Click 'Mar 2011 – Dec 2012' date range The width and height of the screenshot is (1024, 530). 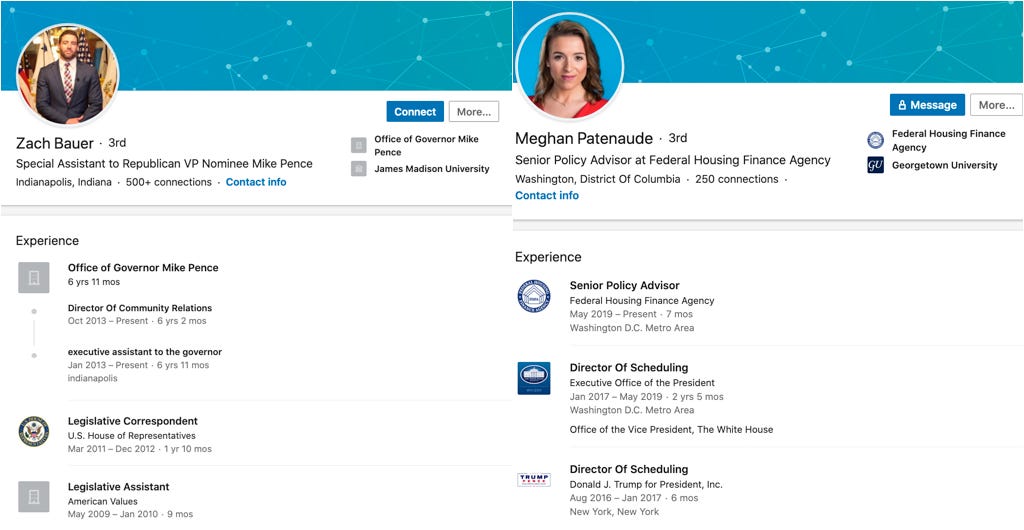coord(110,449)
